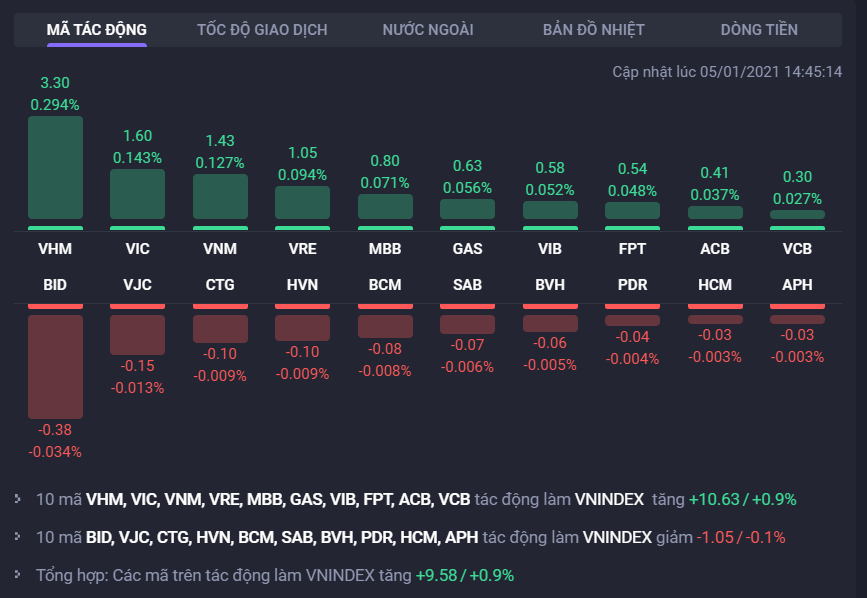Image resolution: width=867 pixels, height=598 pixels.
Task: Click the VJC ticker label
Action: 137,285
